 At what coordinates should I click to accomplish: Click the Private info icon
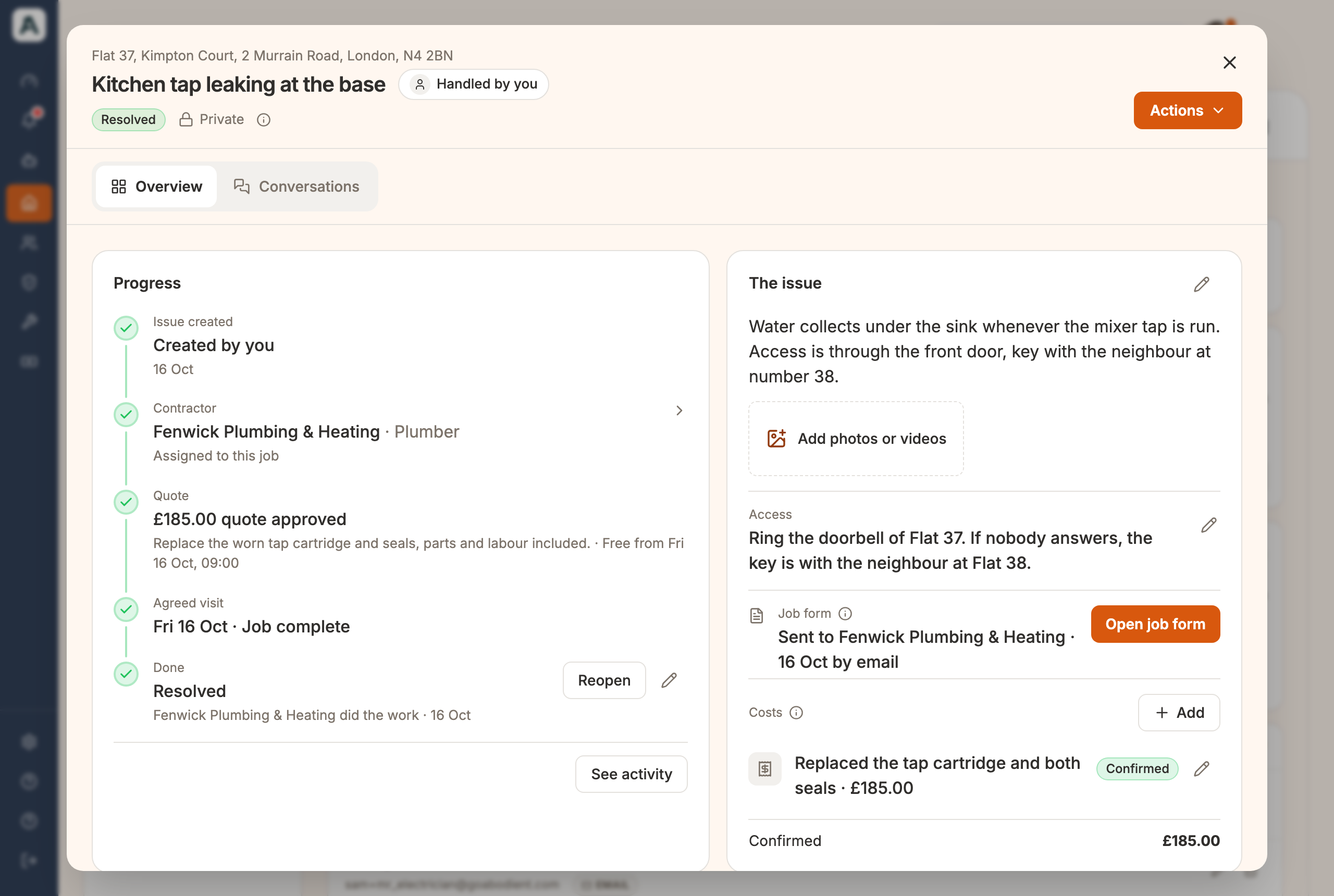(264, 119)
